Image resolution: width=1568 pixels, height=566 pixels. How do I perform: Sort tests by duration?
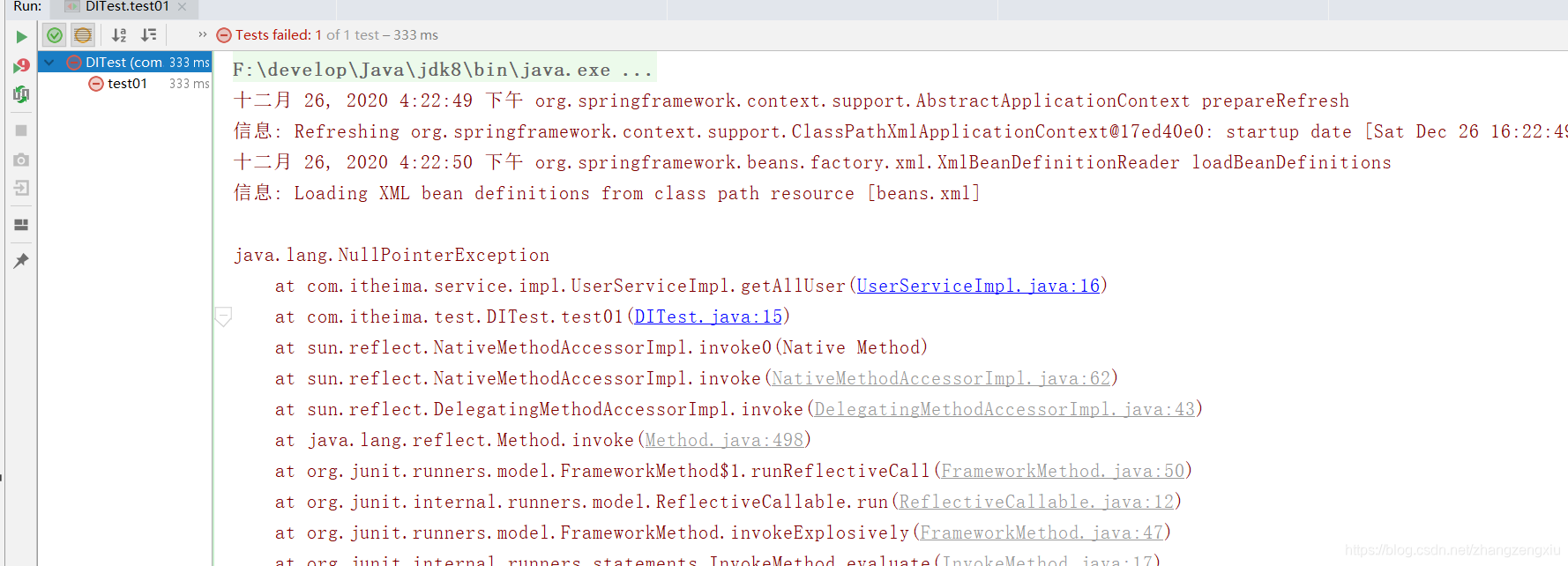coord(149,35)
